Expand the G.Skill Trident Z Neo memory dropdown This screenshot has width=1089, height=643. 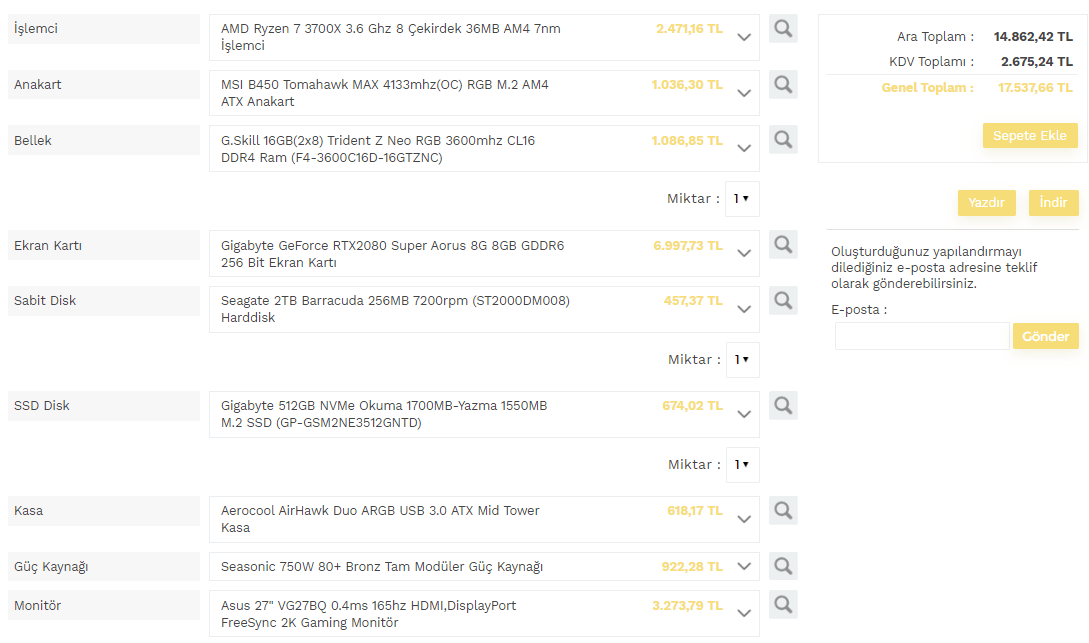[484, 149]
